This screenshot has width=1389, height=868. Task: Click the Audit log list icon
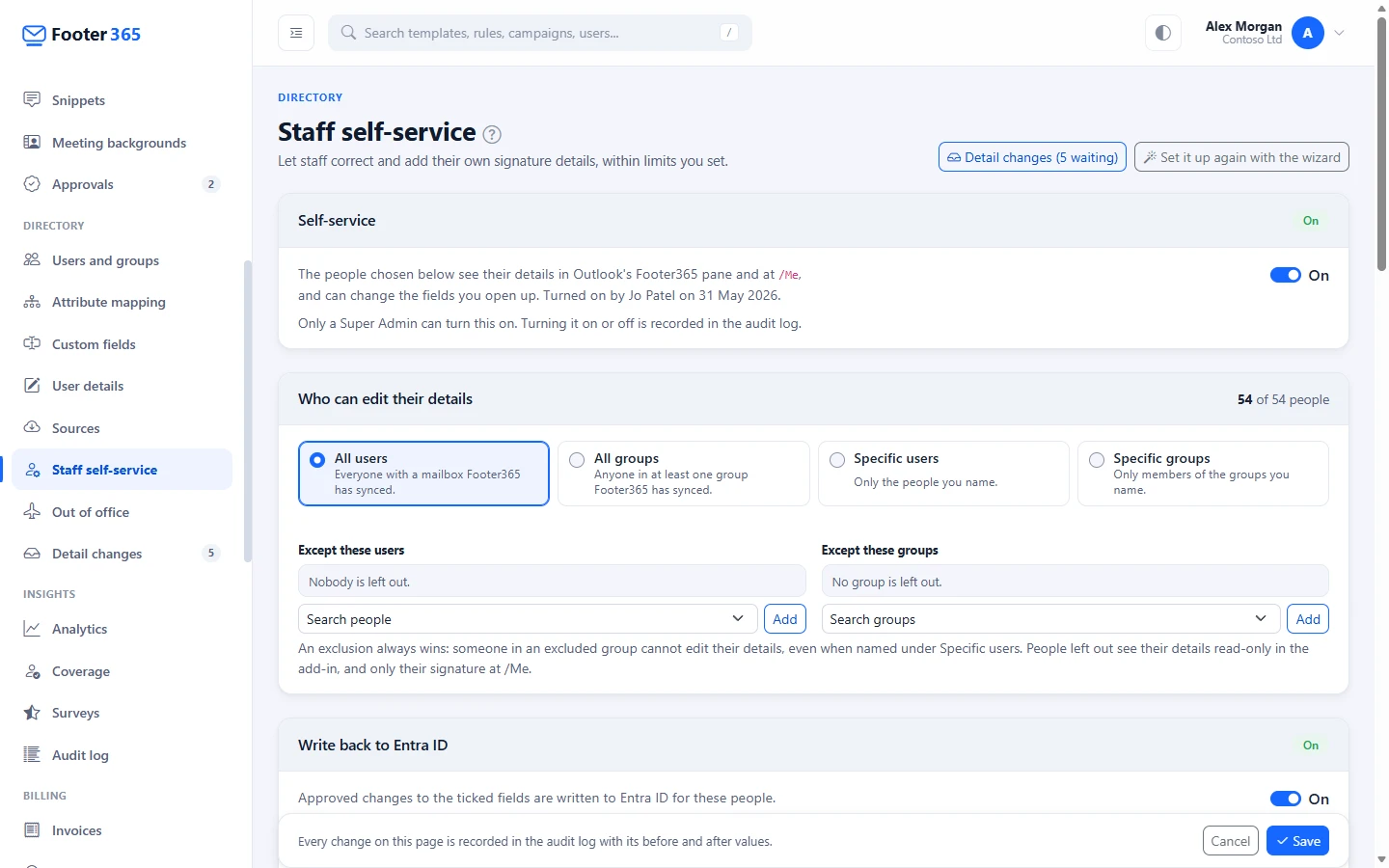tap(32, 755)
